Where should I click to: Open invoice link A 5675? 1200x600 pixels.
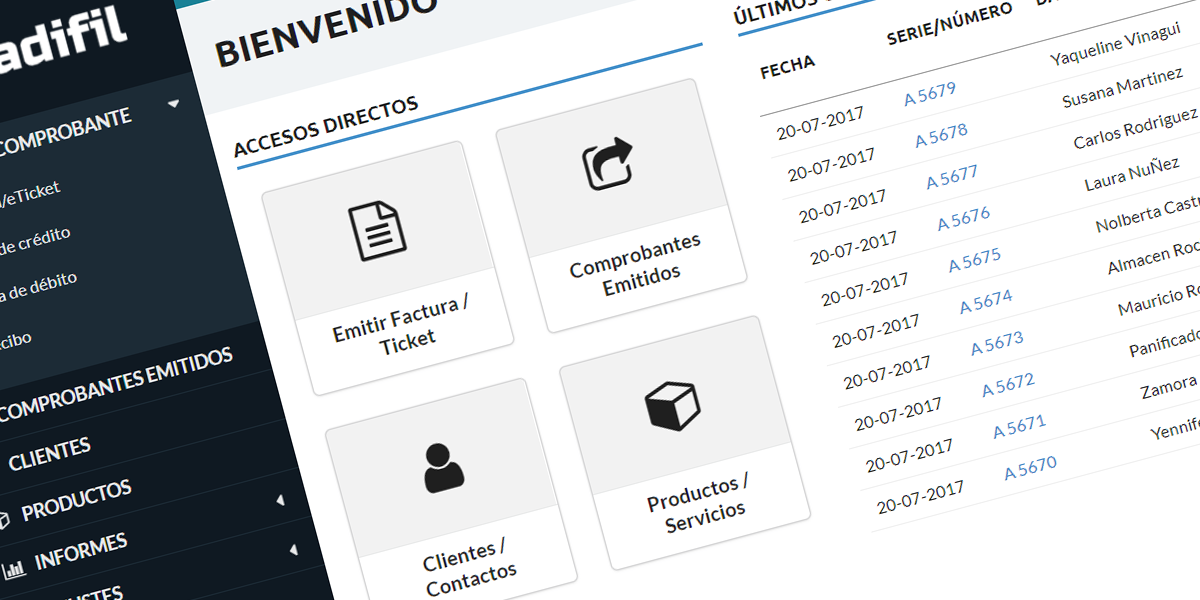click(975, 260)
